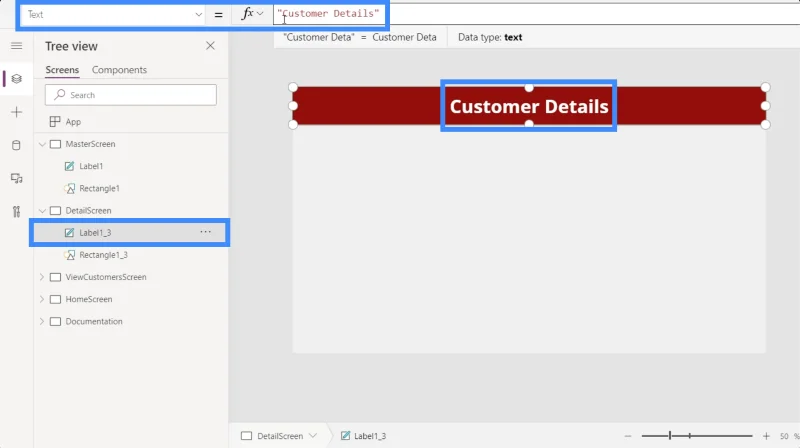Click the Label1 label icon in tree
The image size is (800, 448).
tap(69, 166)
